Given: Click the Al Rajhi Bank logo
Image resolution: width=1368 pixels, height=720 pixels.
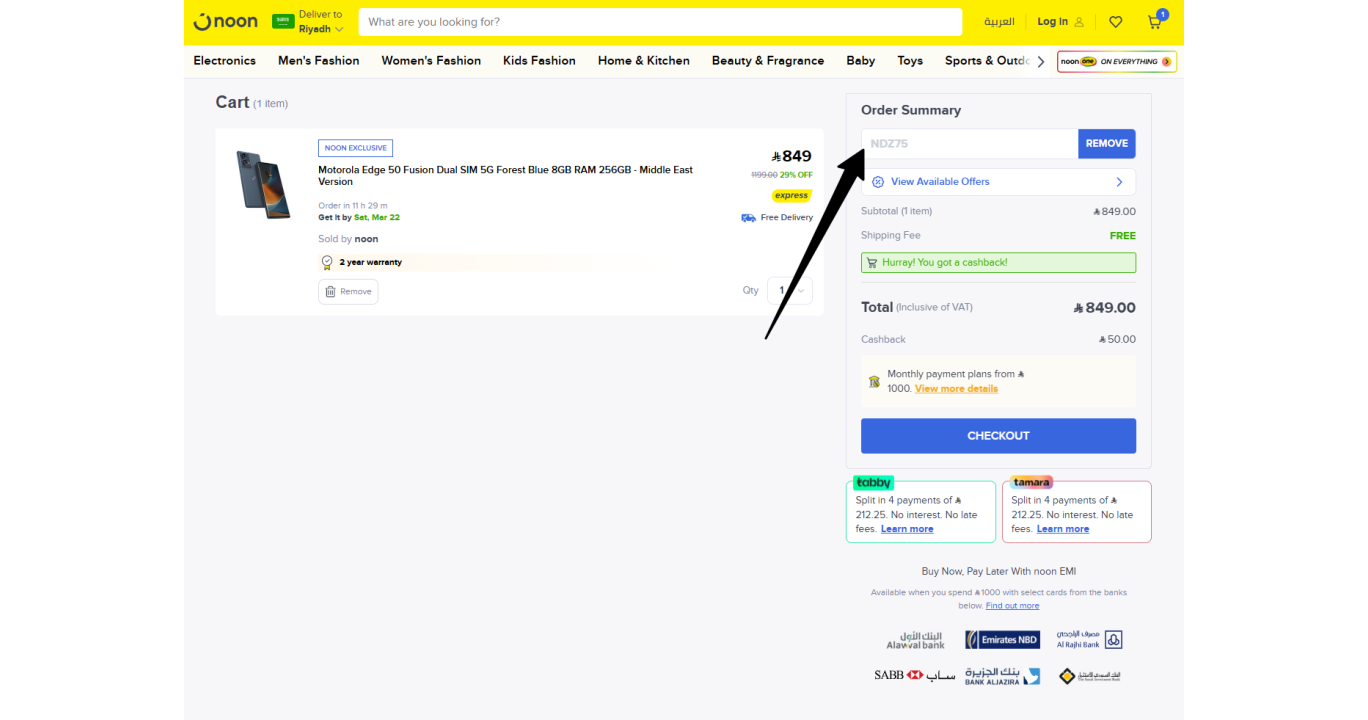Looking at the screenshot, I should coord(1089,640).
